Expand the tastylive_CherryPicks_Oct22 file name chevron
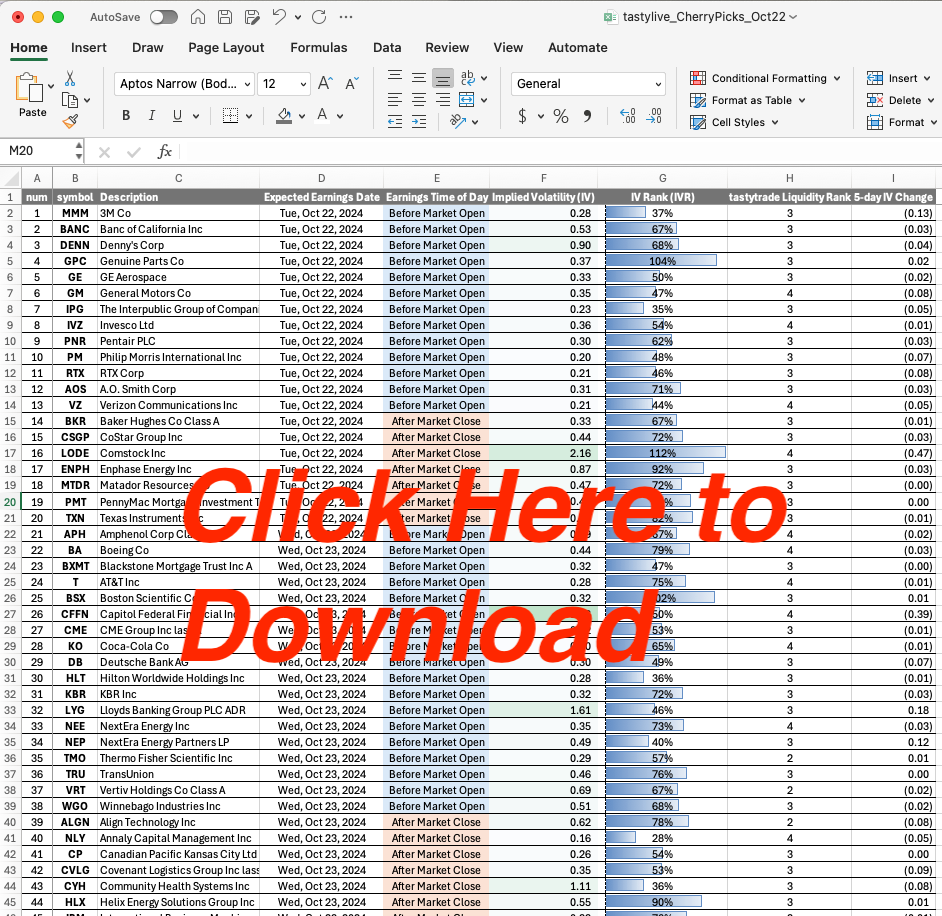The image size is (942, 916). [793, 17]
